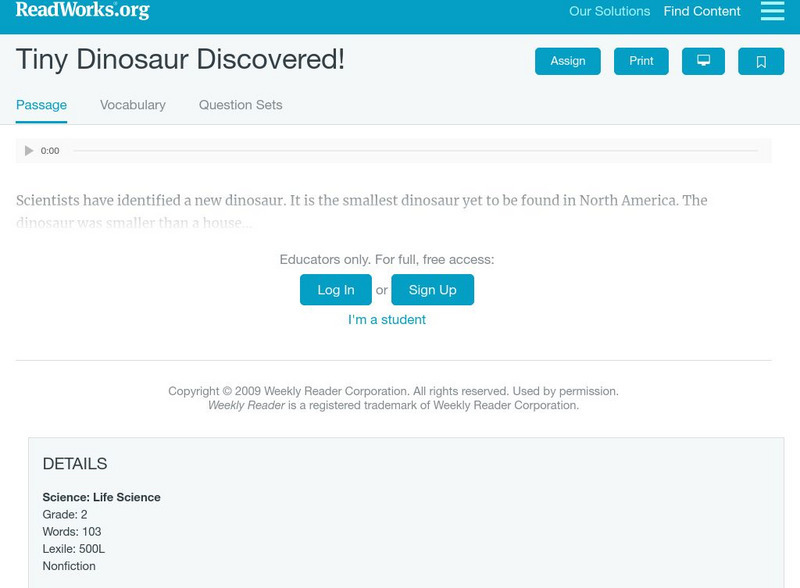The width and height of the screenshot is (800, 588).
Task: Open the Question Sets tab
Action: point(238,104)
